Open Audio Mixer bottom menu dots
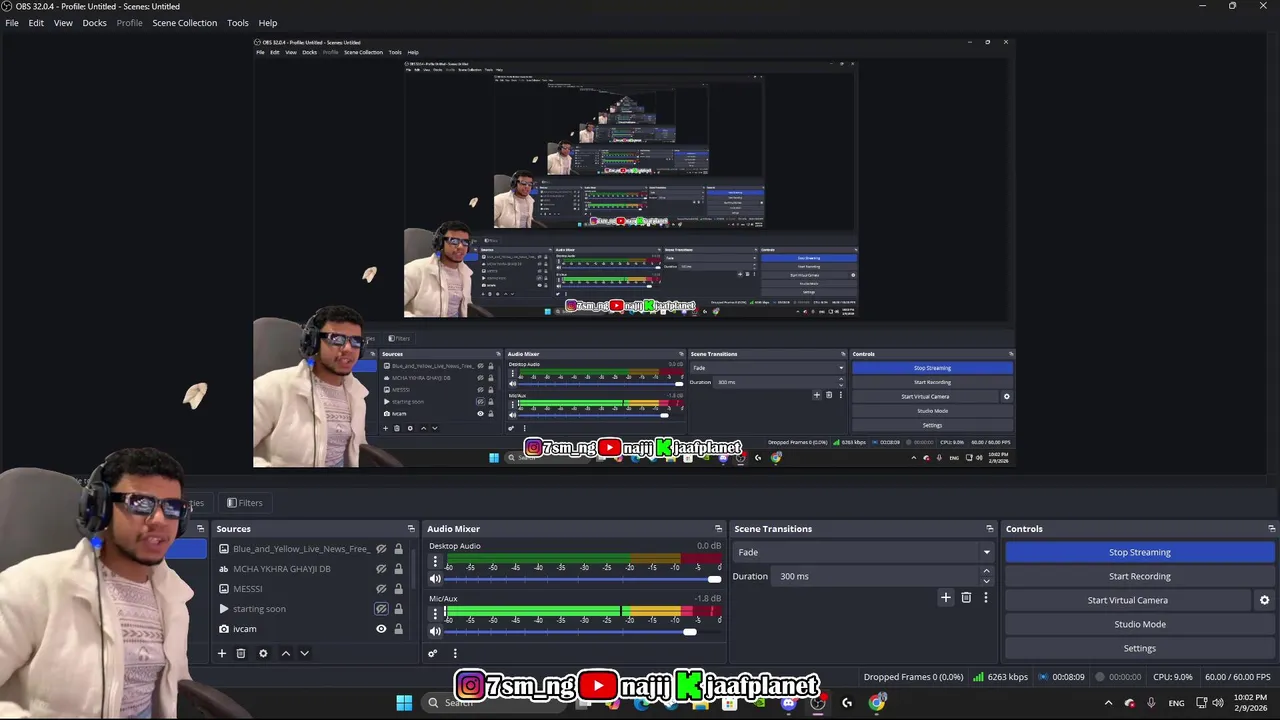 click(455, 653)
